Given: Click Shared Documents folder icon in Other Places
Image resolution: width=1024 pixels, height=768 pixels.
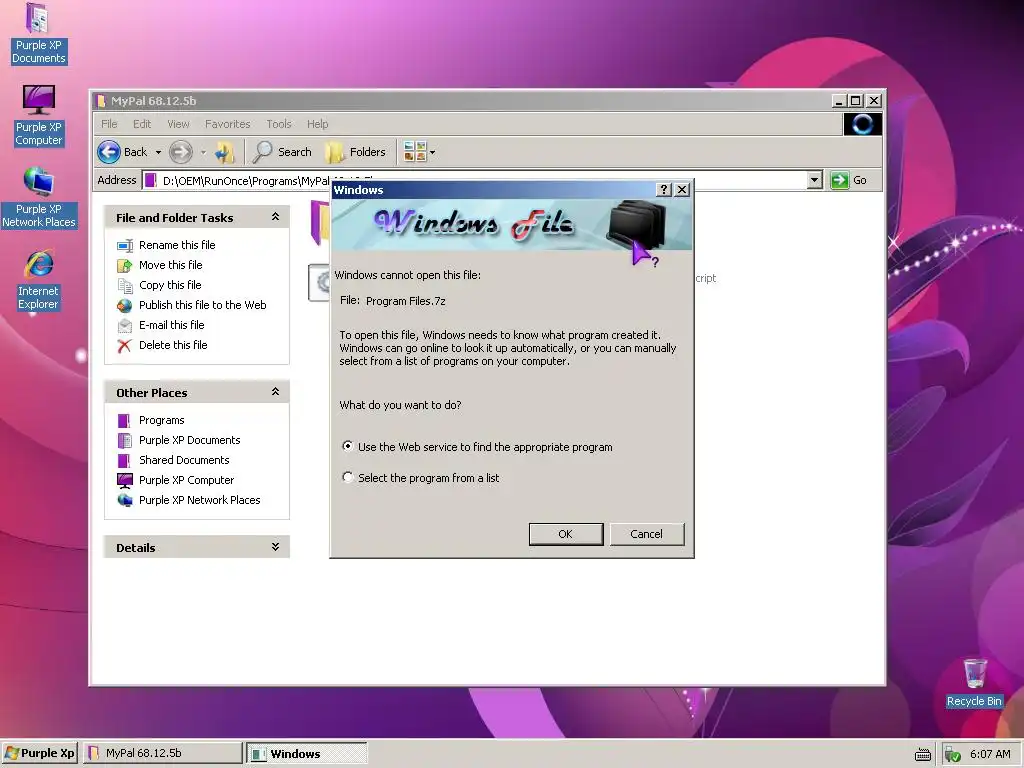Looking at the screenshot, I should [124, 460].
